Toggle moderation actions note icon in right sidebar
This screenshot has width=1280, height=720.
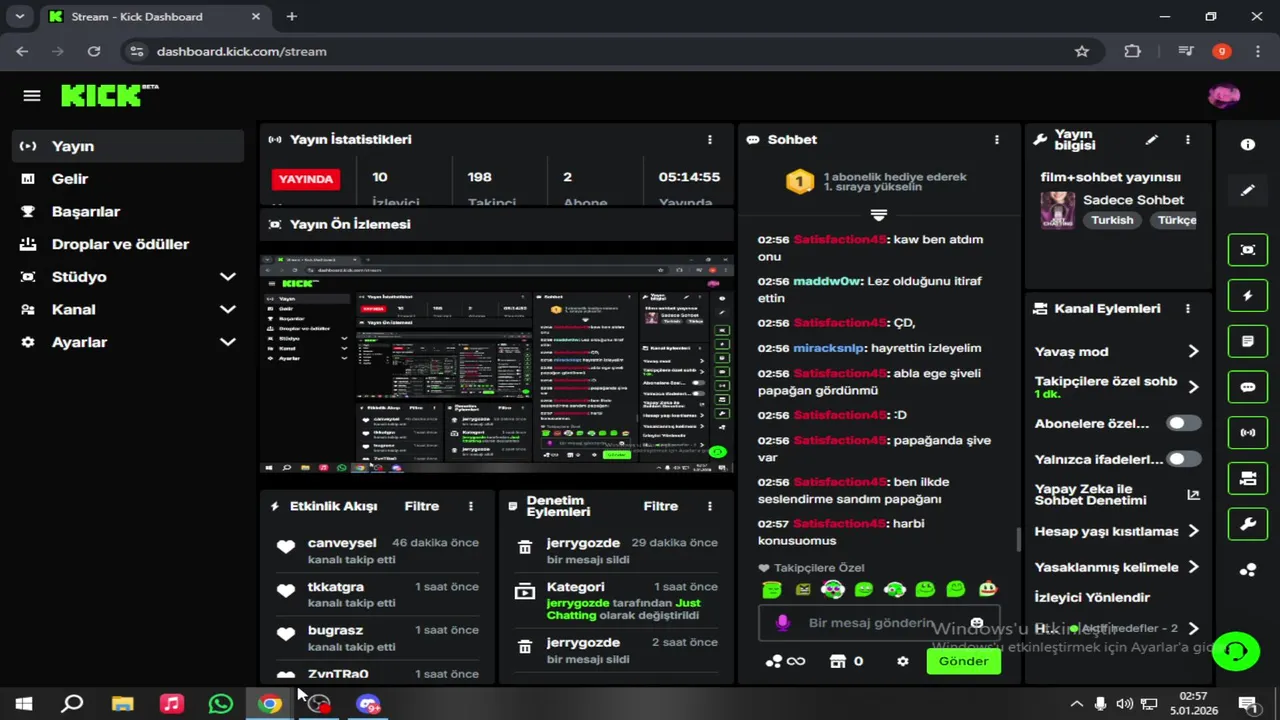pos(1248,341)
